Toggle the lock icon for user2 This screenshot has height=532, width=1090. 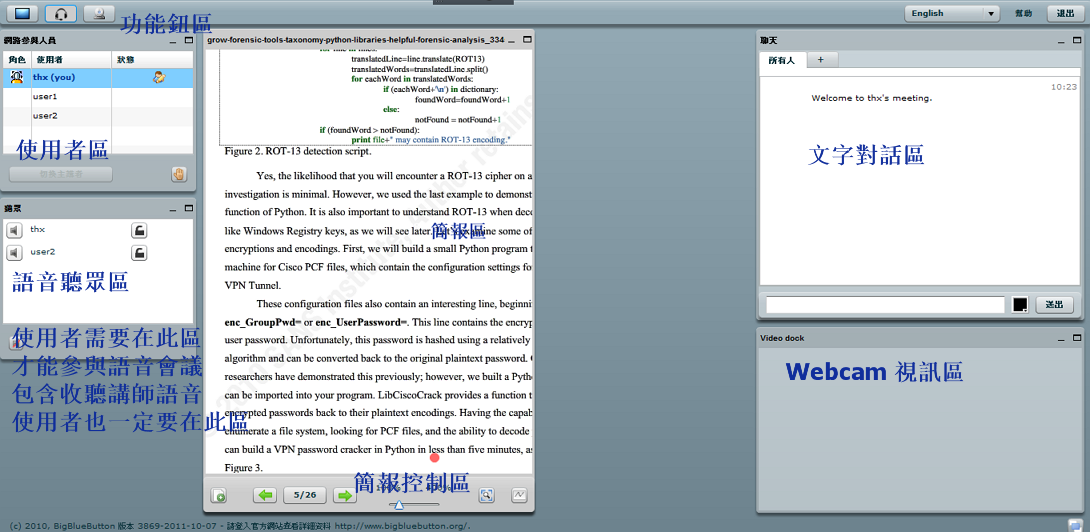pos(139,252)
